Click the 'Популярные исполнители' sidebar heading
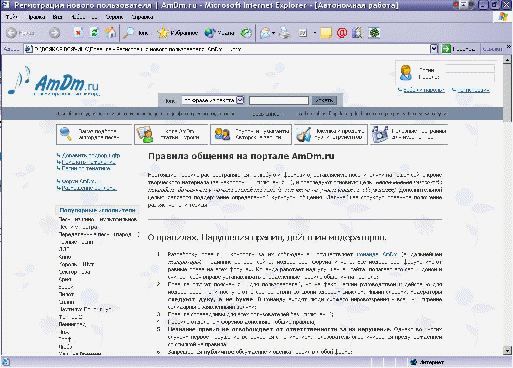Viewport: 513px width, 368px height. [x=97, y=210]
